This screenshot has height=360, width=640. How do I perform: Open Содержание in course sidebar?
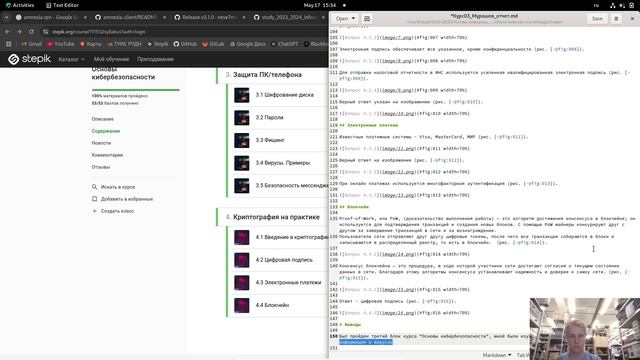[x=106, y=131]
